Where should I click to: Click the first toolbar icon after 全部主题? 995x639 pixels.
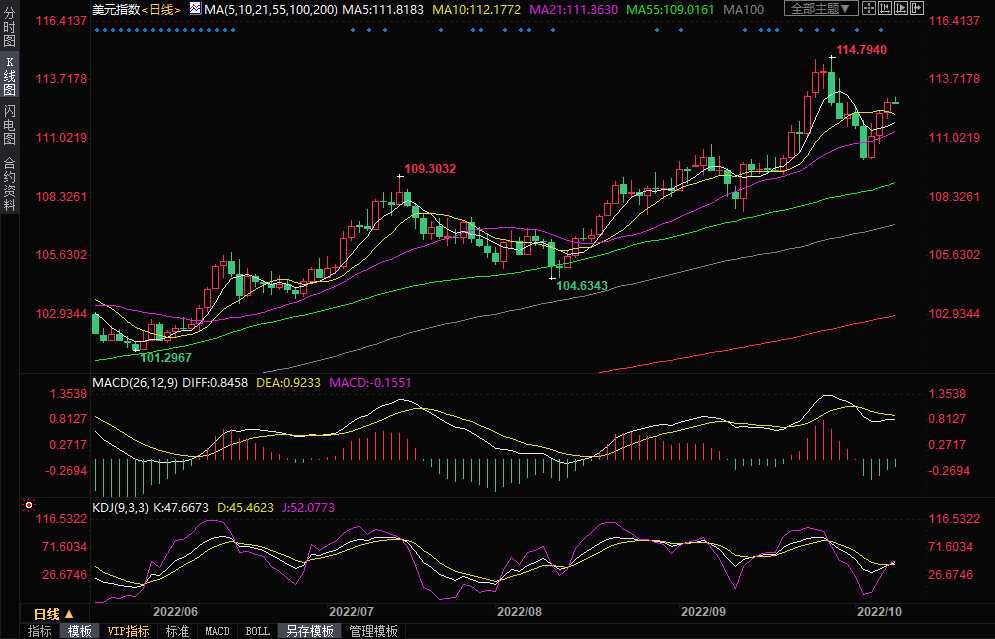click(871, 9)
